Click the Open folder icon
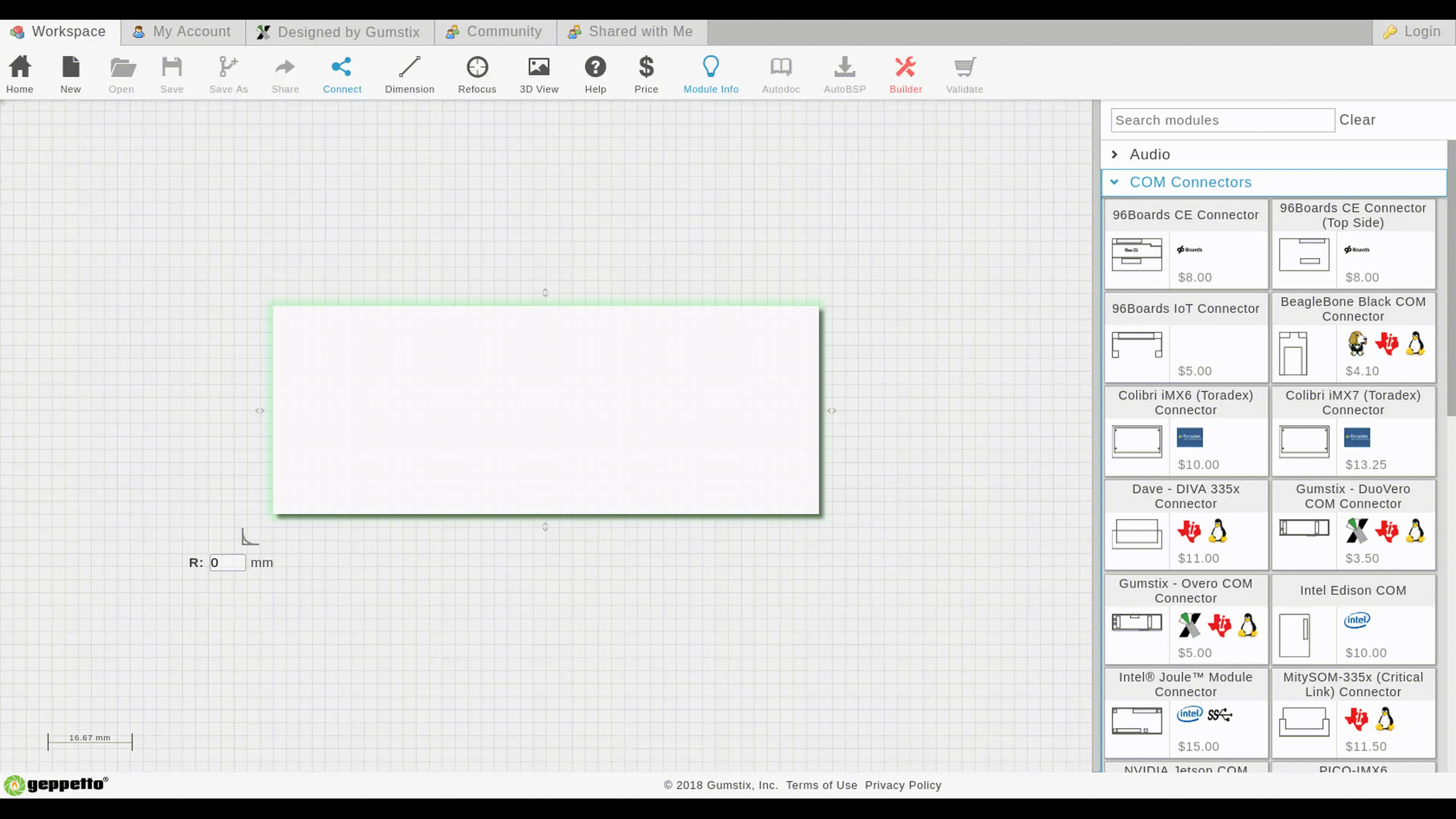 (x=121, y=74)
